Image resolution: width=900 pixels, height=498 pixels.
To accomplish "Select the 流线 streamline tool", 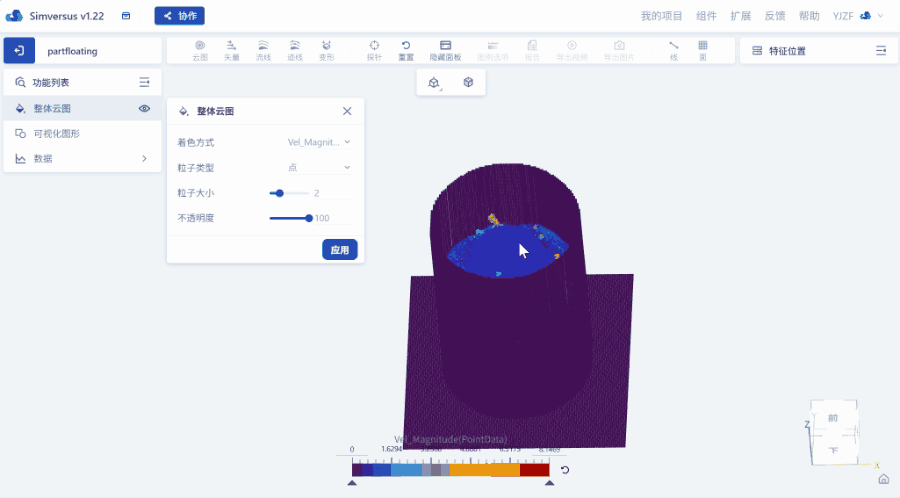I will [263, 50].
